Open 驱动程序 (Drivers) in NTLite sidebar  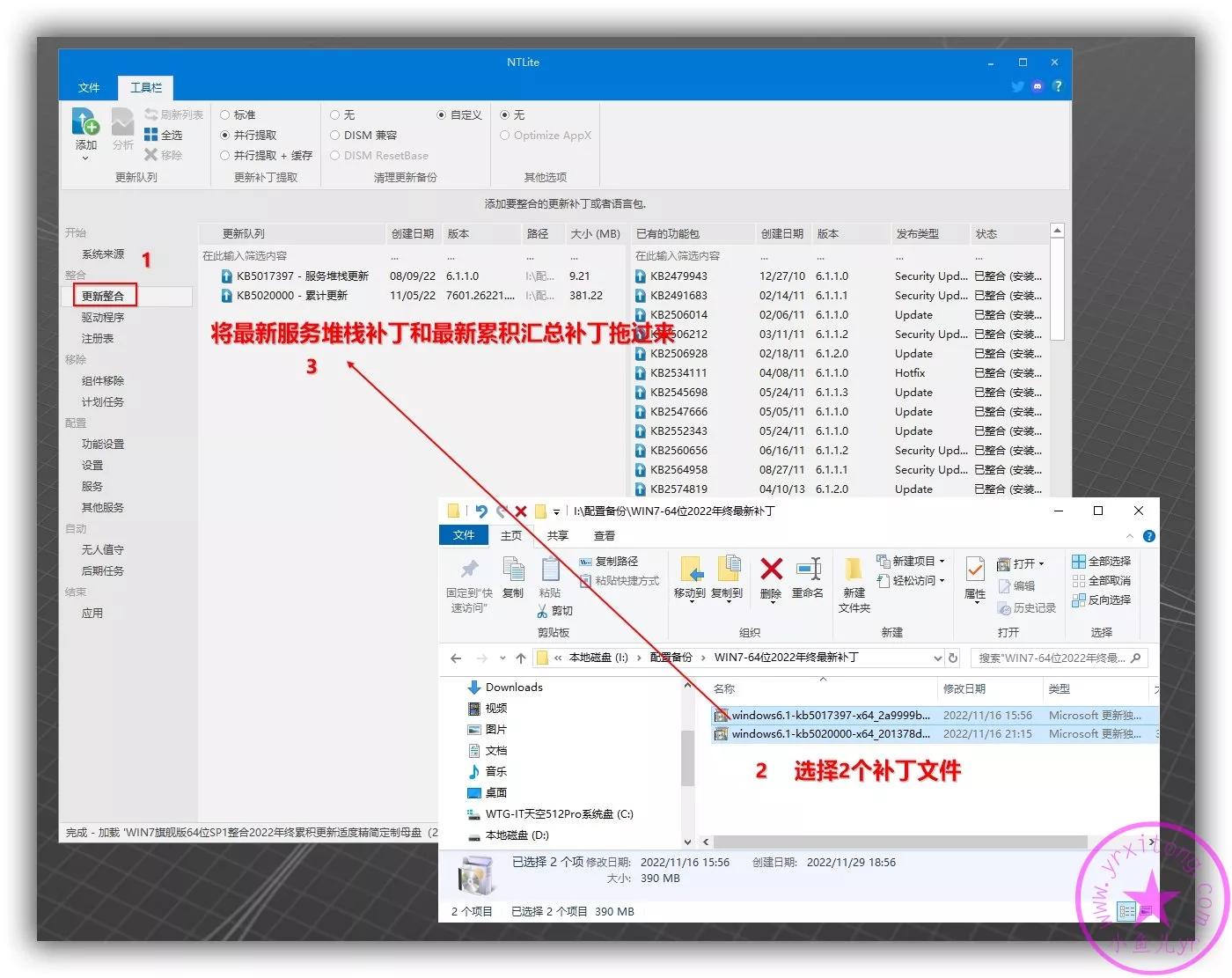103,317
